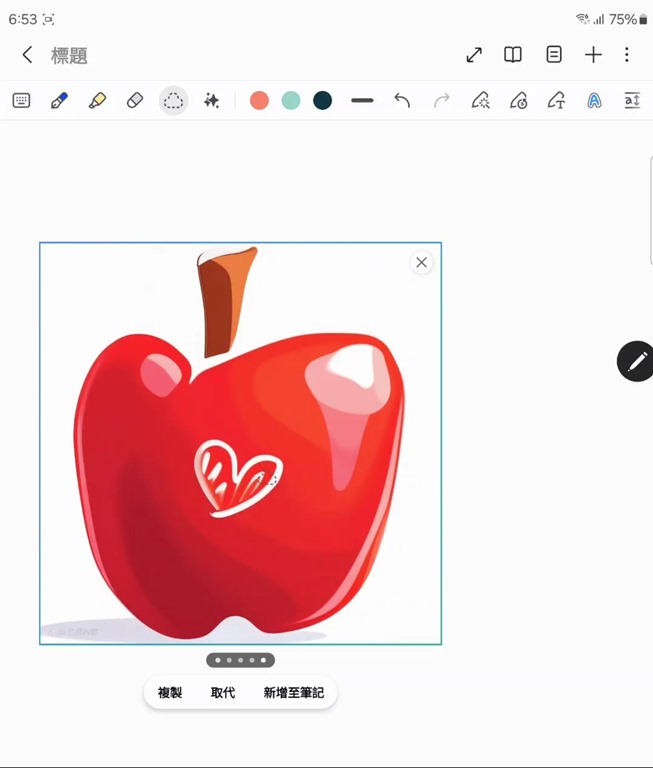Screen dimensions: 653x768
Task: Select the eraser tool
Action: pyautogui.click(x=135, y=100)
